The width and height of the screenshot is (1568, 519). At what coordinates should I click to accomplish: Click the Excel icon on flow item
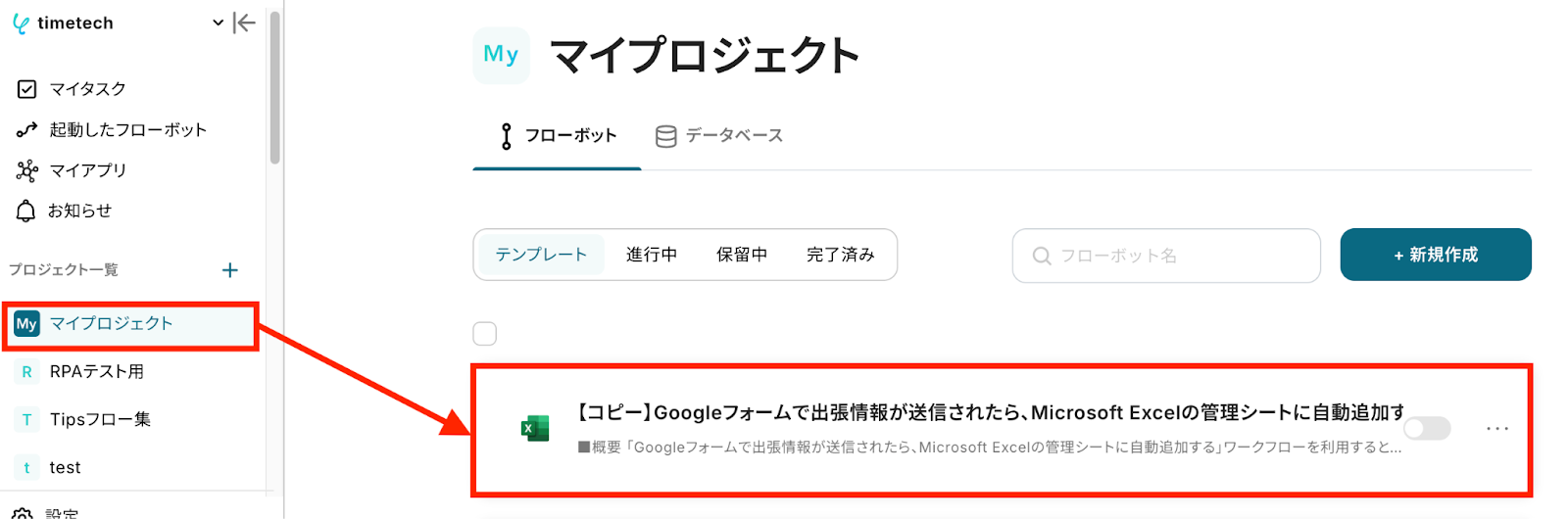tap(535, 429)
